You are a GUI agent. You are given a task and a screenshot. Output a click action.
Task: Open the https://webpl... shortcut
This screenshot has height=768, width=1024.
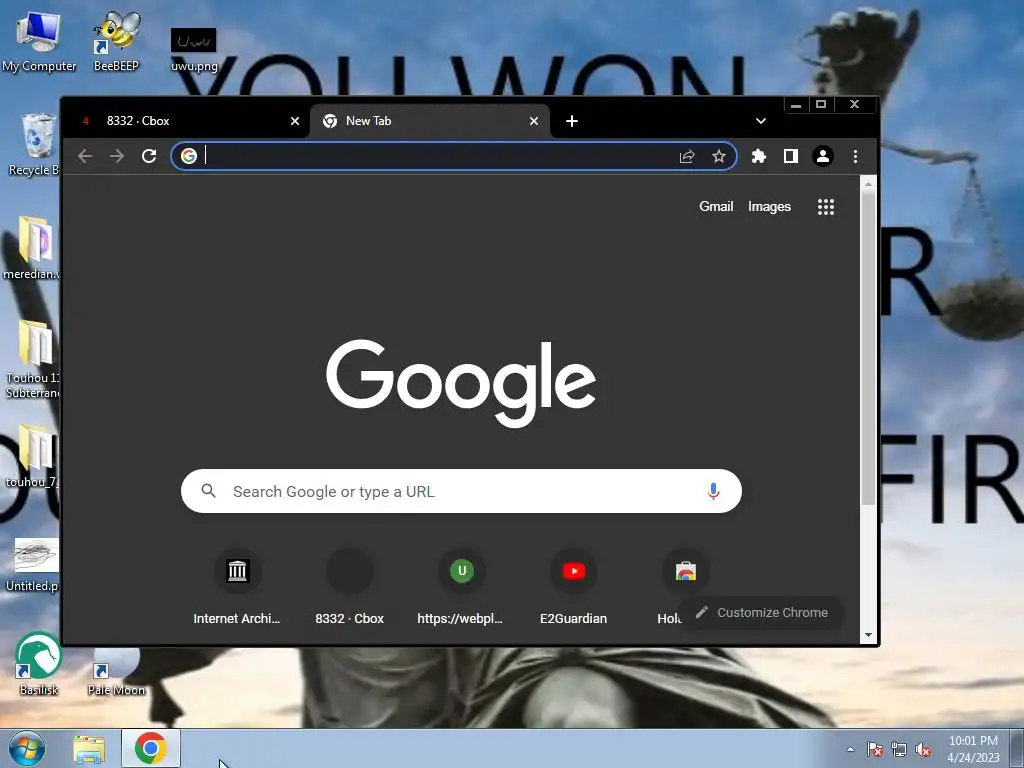tap(461, 586)
